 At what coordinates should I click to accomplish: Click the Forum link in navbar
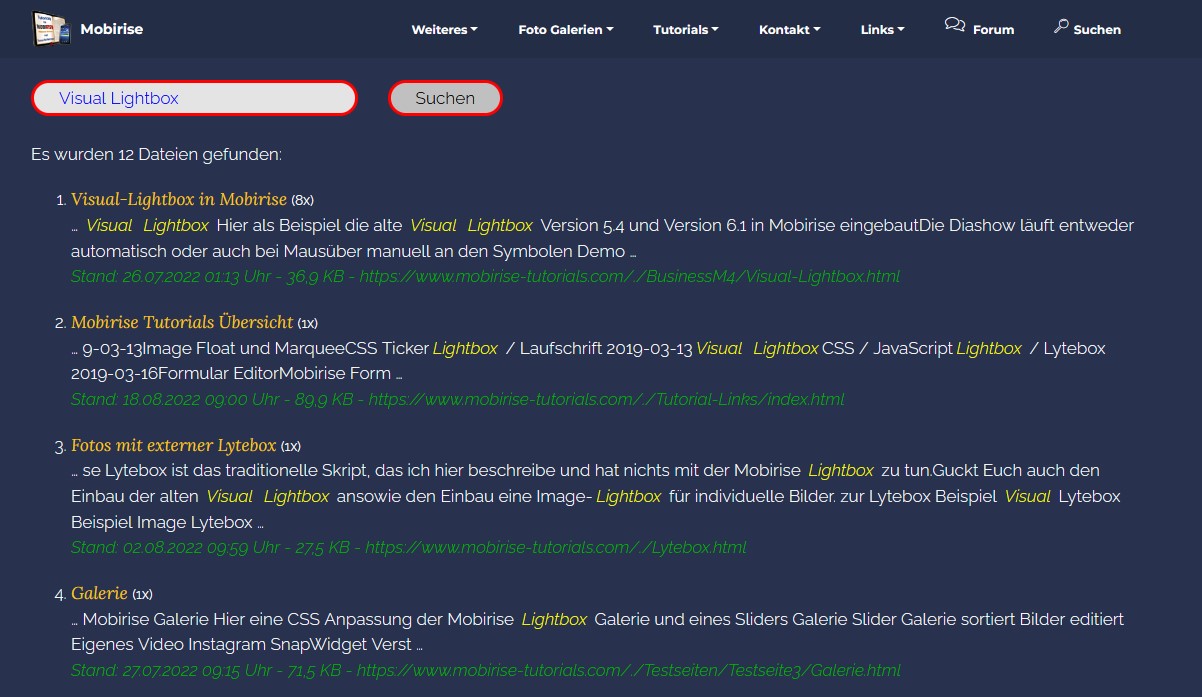tap(993, 30)
